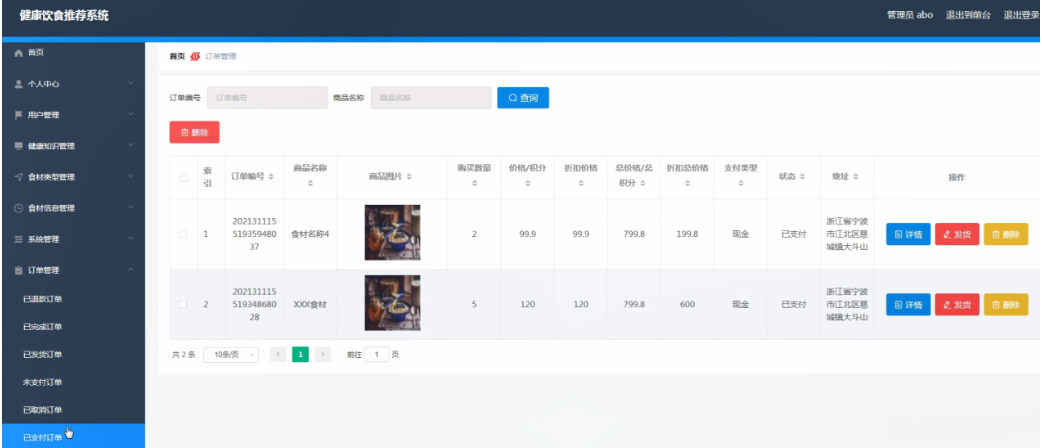
Task: Expand the 个人中心 menu chevron
Action: coord(131,83)
